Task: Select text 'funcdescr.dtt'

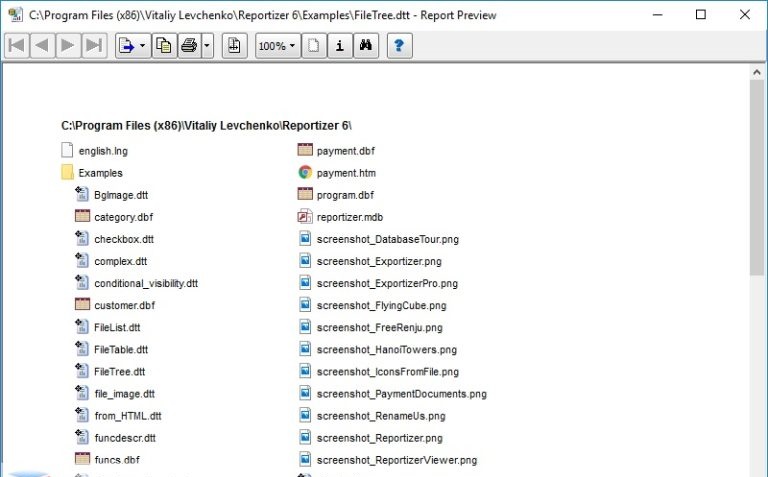Action: [125, 438]
